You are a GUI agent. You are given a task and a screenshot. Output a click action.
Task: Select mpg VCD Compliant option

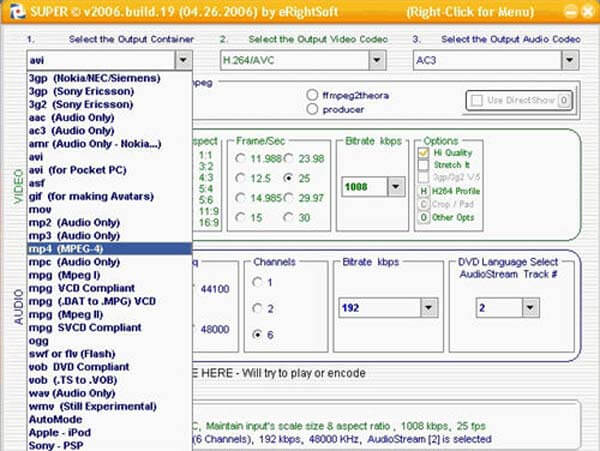[109, 288]
